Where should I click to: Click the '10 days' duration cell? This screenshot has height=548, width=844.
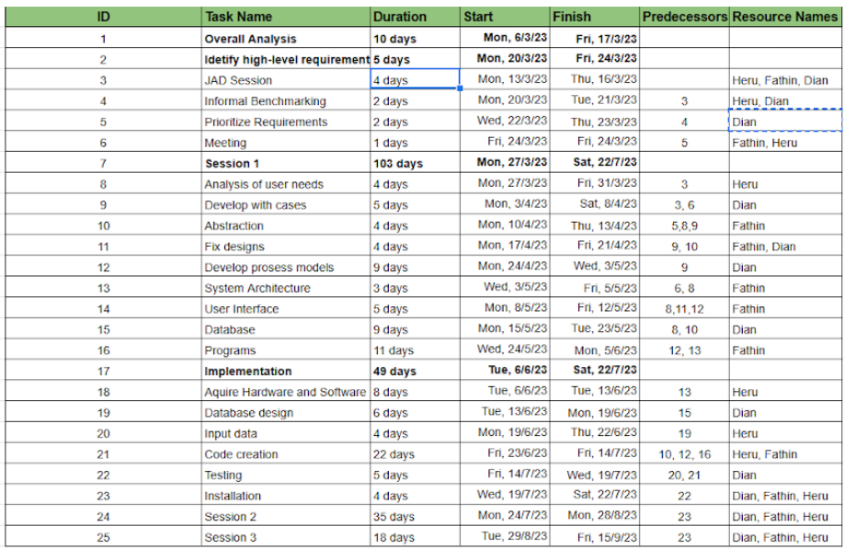[415, 38]
